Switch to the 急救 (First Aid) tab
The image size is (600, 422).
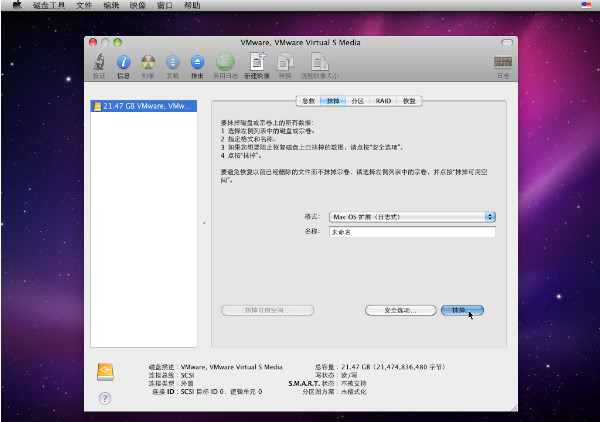coord(308,101)
